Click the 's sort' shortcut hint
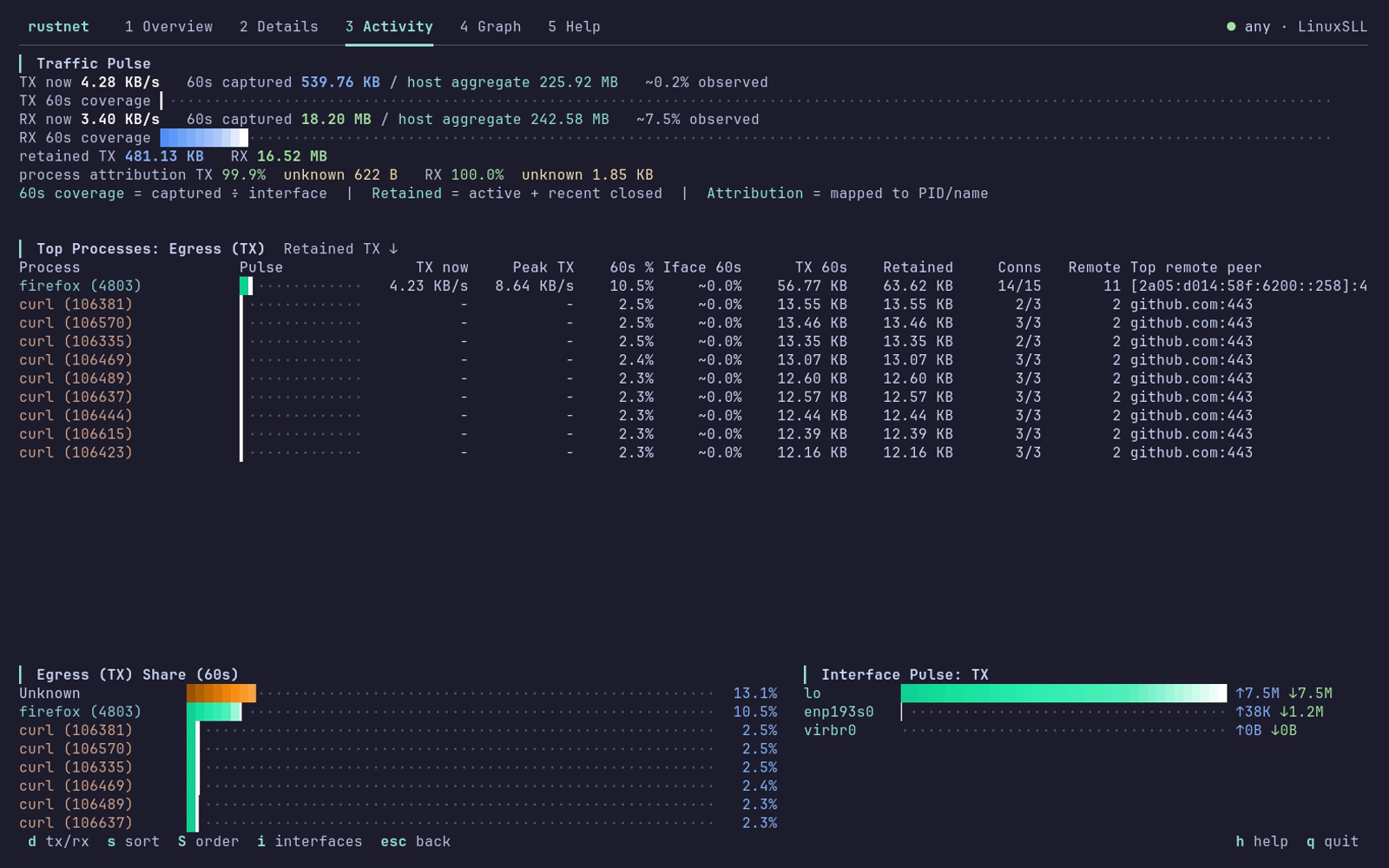The image size is (1389, 868). tap(134, 842)
